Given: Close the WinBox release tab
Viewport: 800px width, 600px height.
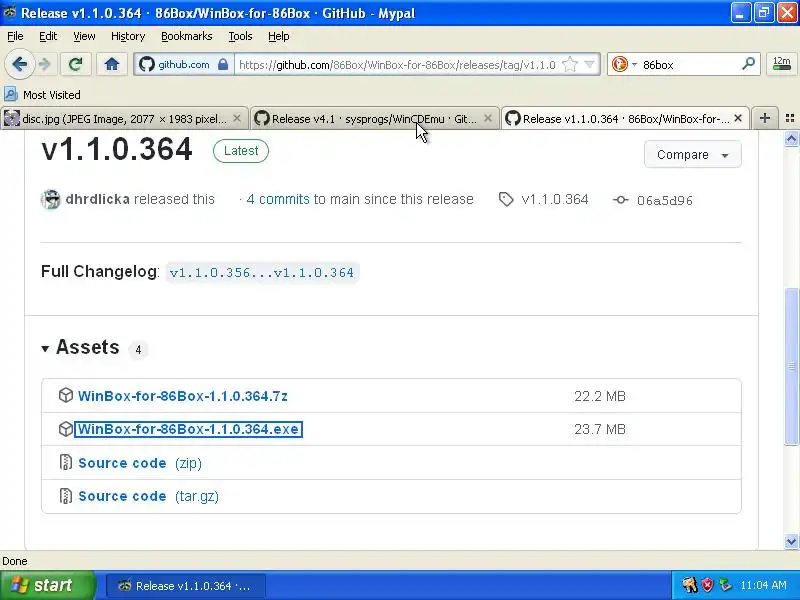Looking at the screenshot, I should click(738, 118).
